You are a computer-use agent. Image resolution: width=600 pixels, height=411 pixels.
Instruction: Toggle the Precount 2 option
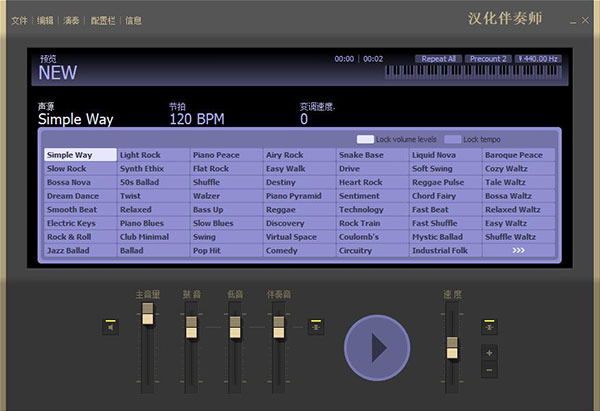(x=488, y=59)
